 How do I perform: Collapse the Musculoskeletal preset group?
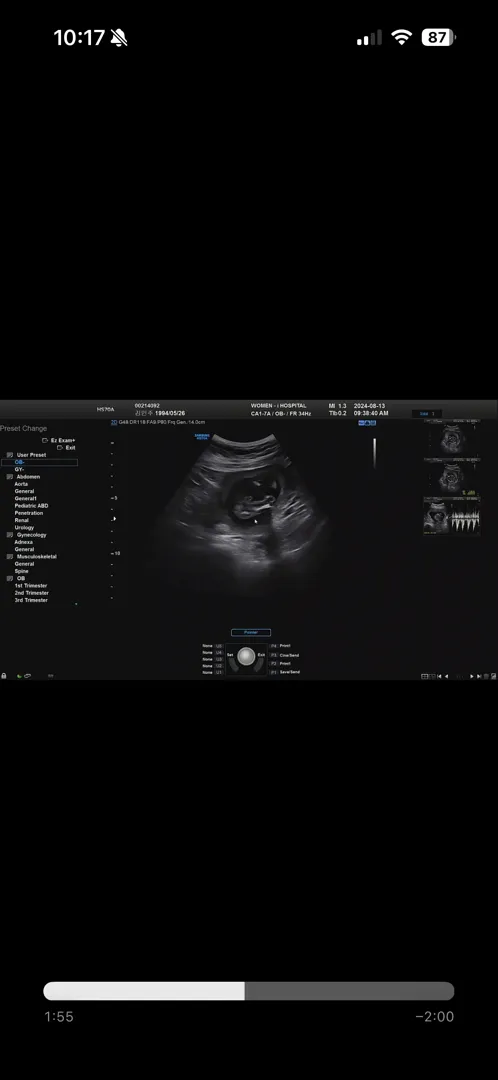pos(10,557)
